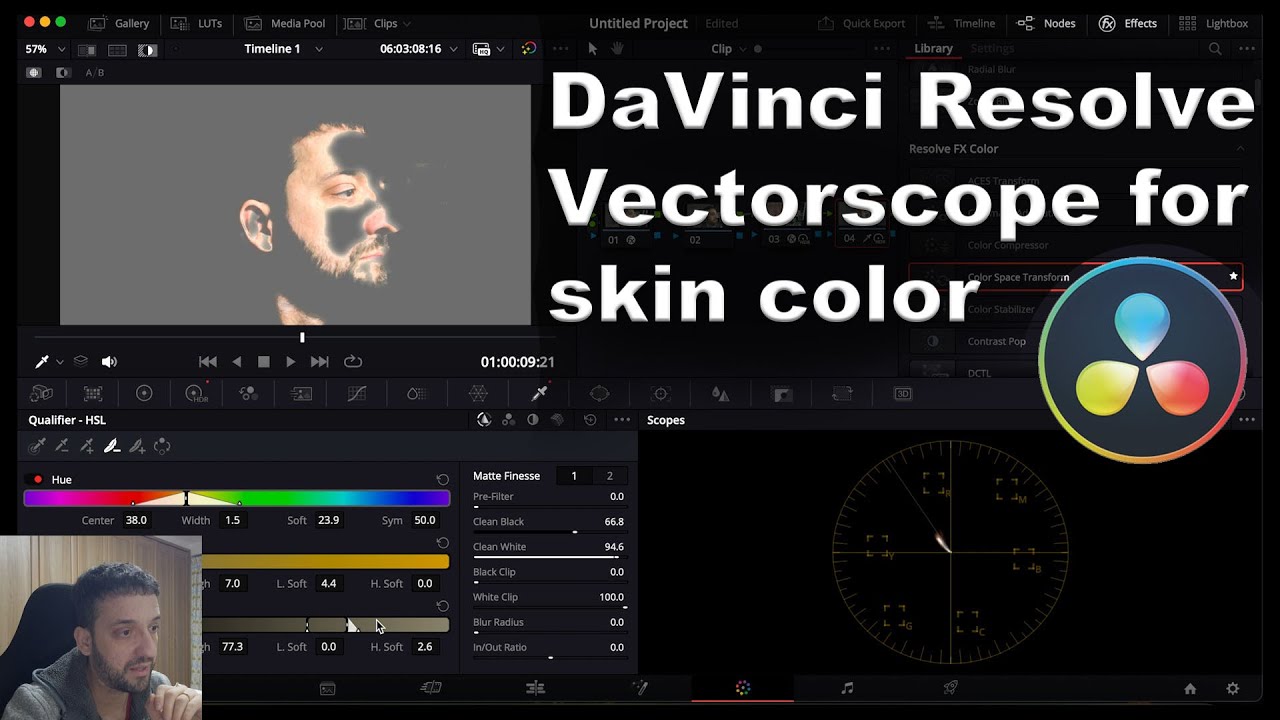Jump to first frame
Screen dimensions: 1280x720
point(208,362)
